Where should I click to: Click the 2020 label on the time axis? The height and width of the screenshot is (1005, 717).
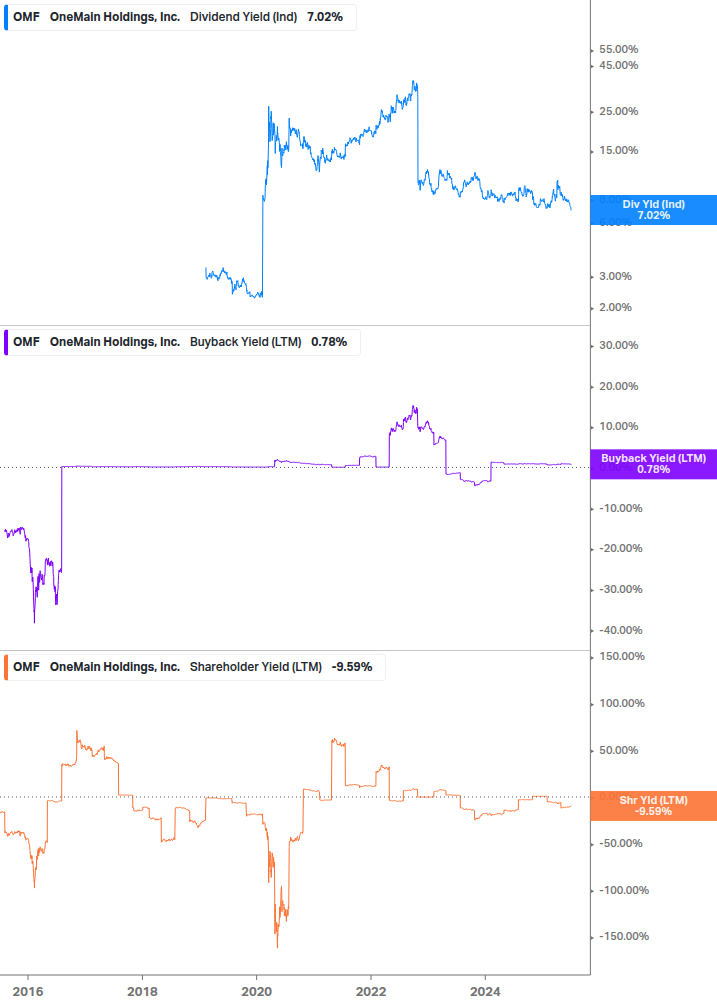[x=256, y=992]
